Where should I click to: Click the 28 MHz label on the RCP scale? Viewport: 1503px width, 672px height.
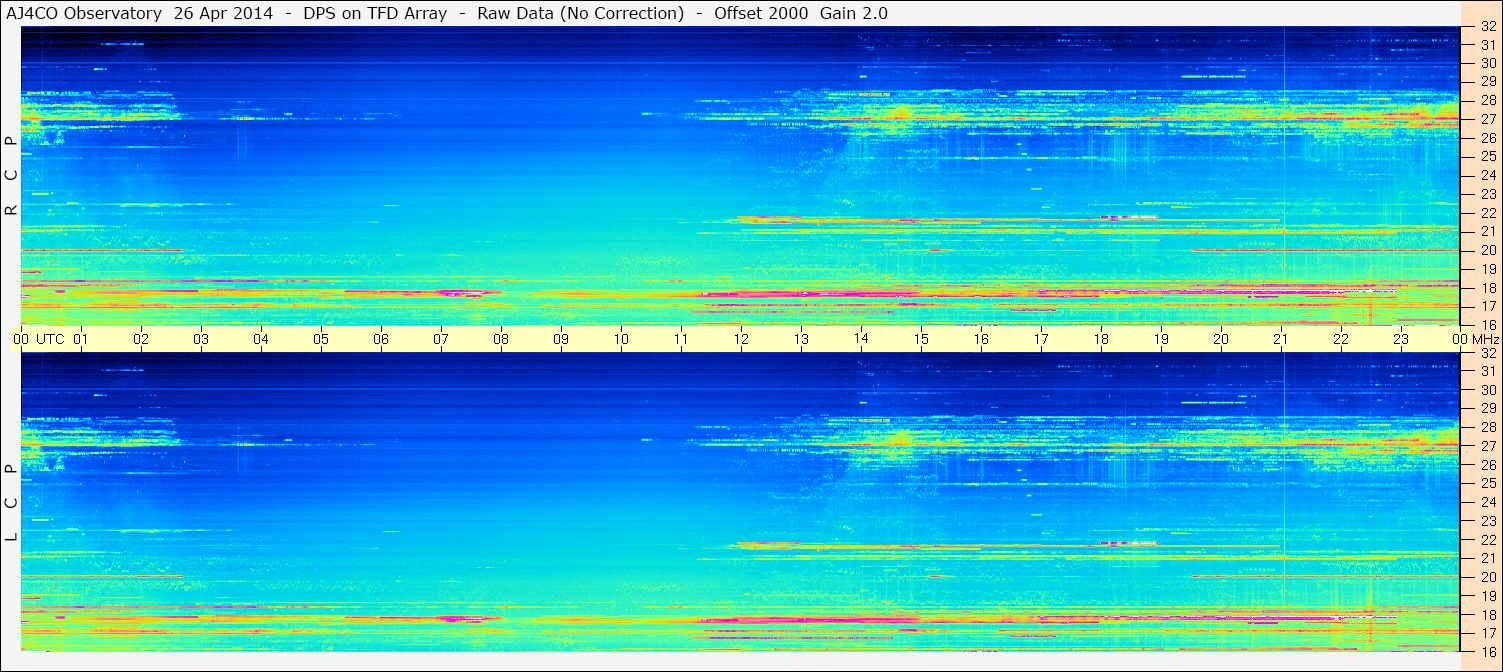[x=1488, y=100]
